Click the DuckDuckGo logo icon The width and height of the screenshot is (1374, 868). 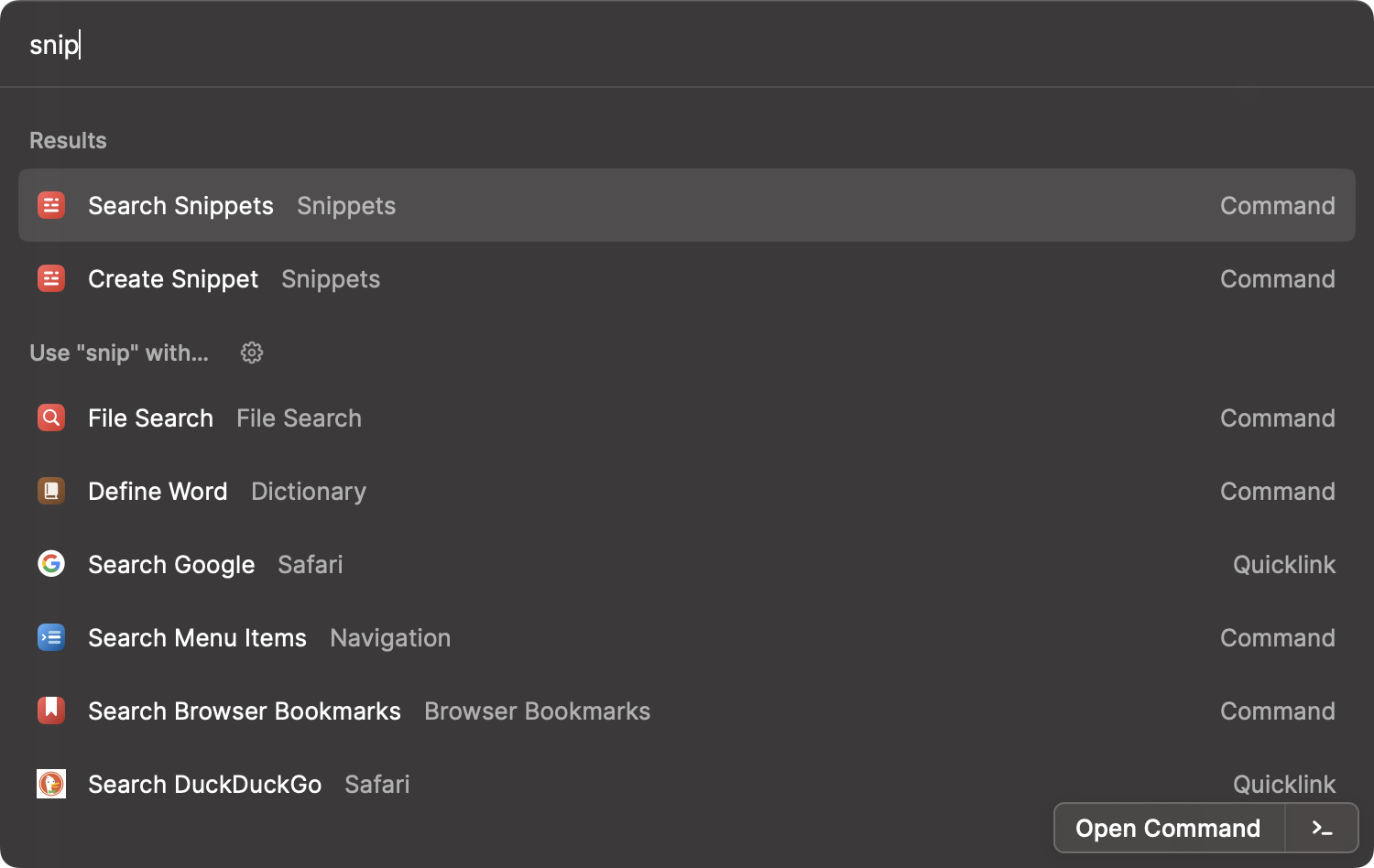(51, 784)
